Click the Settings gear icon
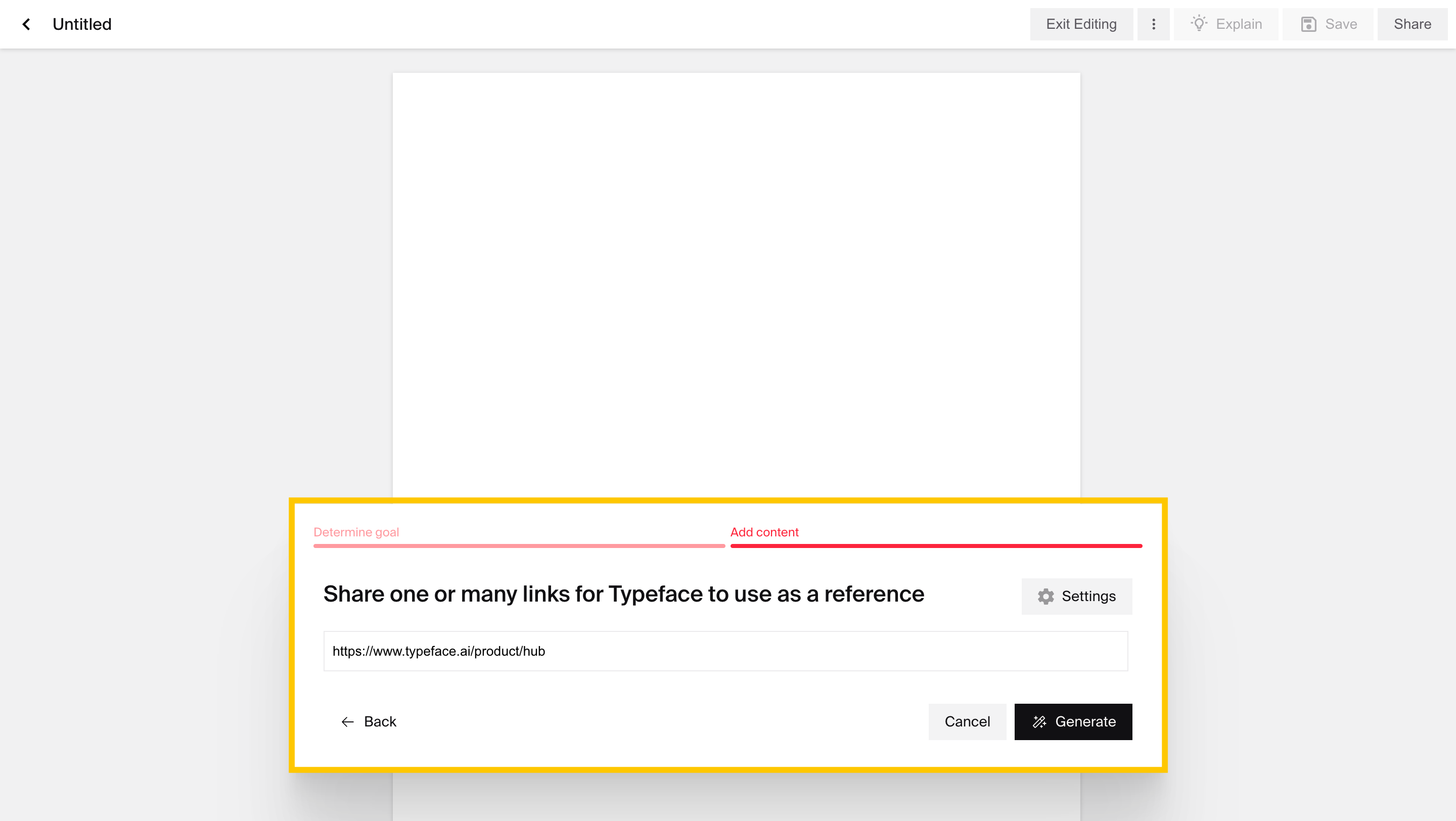This screenshot has width=1456, height=821. pyautogui.click(x=1045, y=596)
